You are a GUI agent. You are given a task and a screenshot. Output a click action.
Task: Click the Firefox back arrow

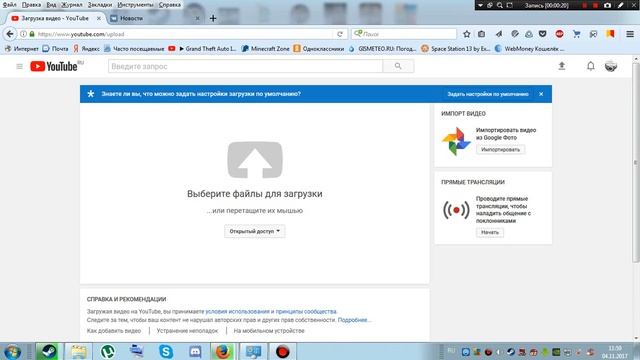[x=10, y=34]
